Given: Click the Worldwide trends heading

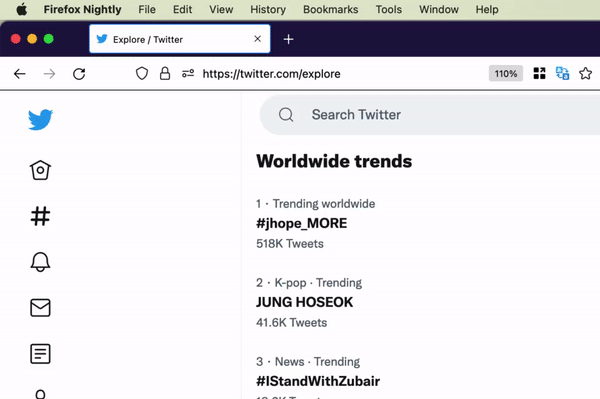Looking at the screenshot, I should (334, 161).
